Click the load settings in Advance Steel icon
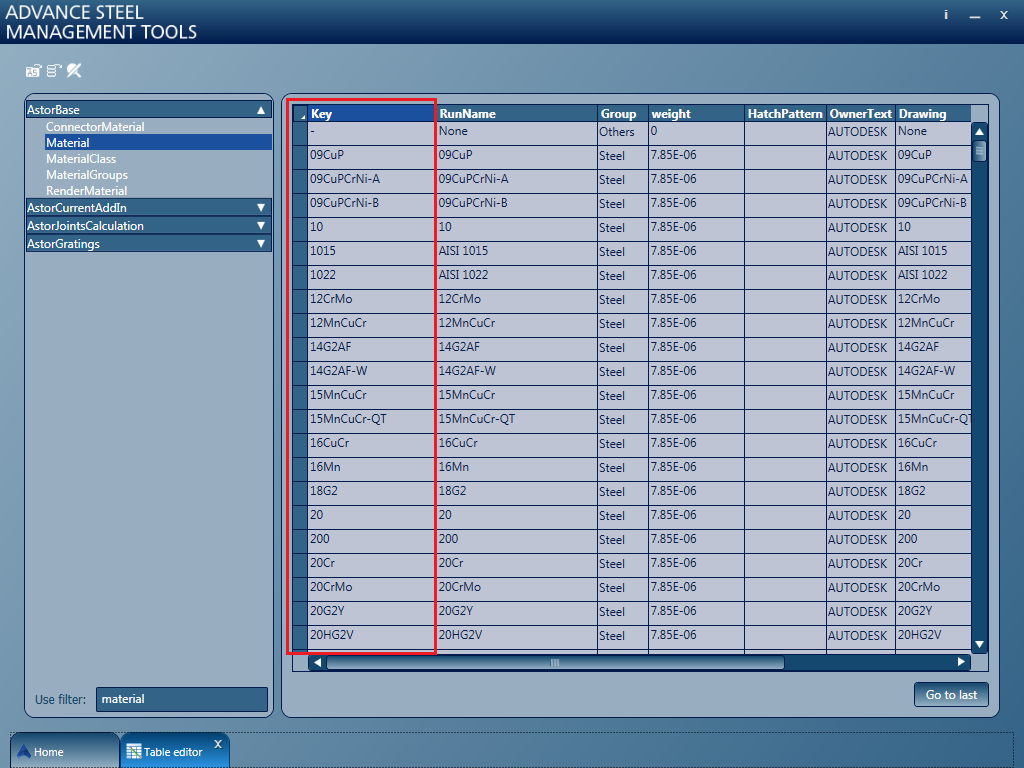 (x=33, y=71)
